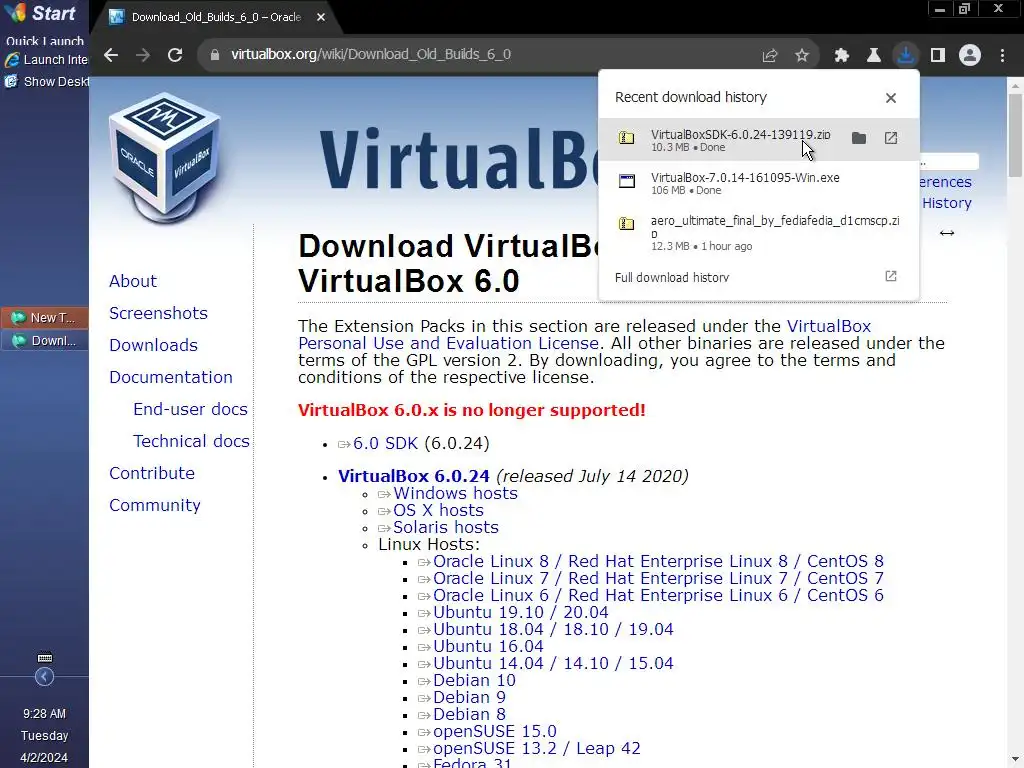Viewport: 1024px width, 768px height.
Task: Download openSUSE 13.2 / Leap 42 package
Action: 537,748
